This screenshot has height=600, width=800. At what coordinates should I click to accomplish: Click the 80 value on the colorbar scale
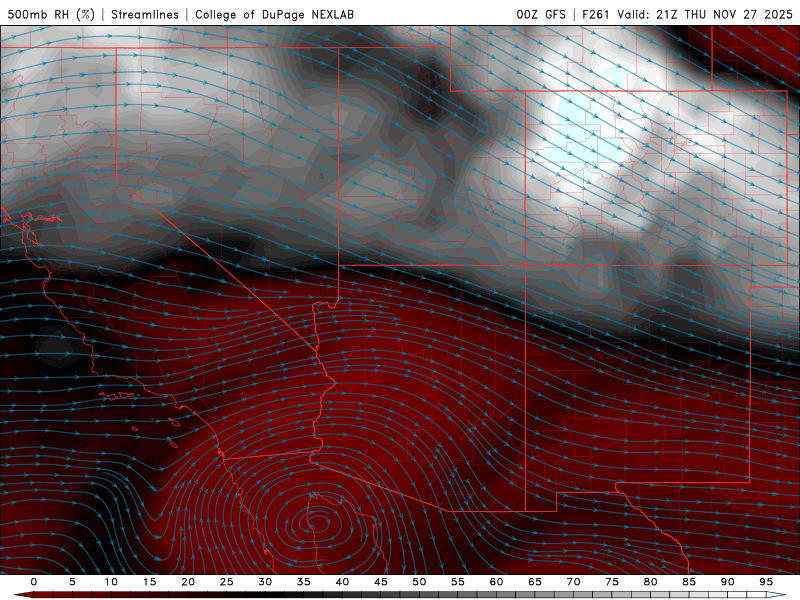[650, 582]
